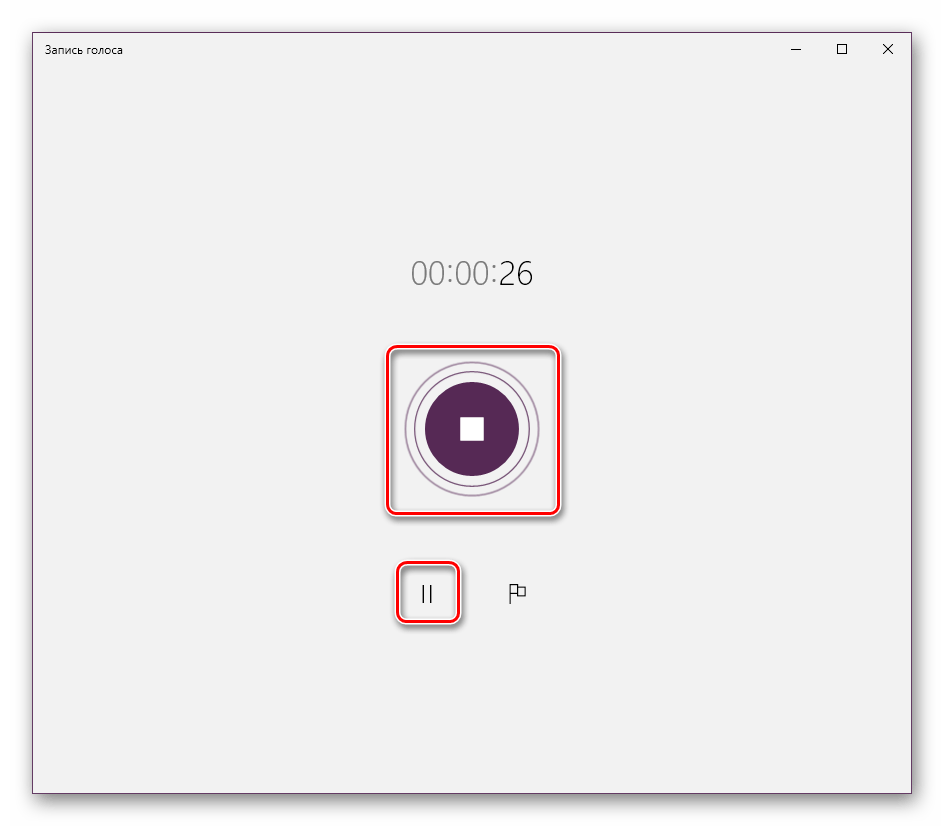
Task: Select the flag button right of pause
Action: (x=516, y=594)
